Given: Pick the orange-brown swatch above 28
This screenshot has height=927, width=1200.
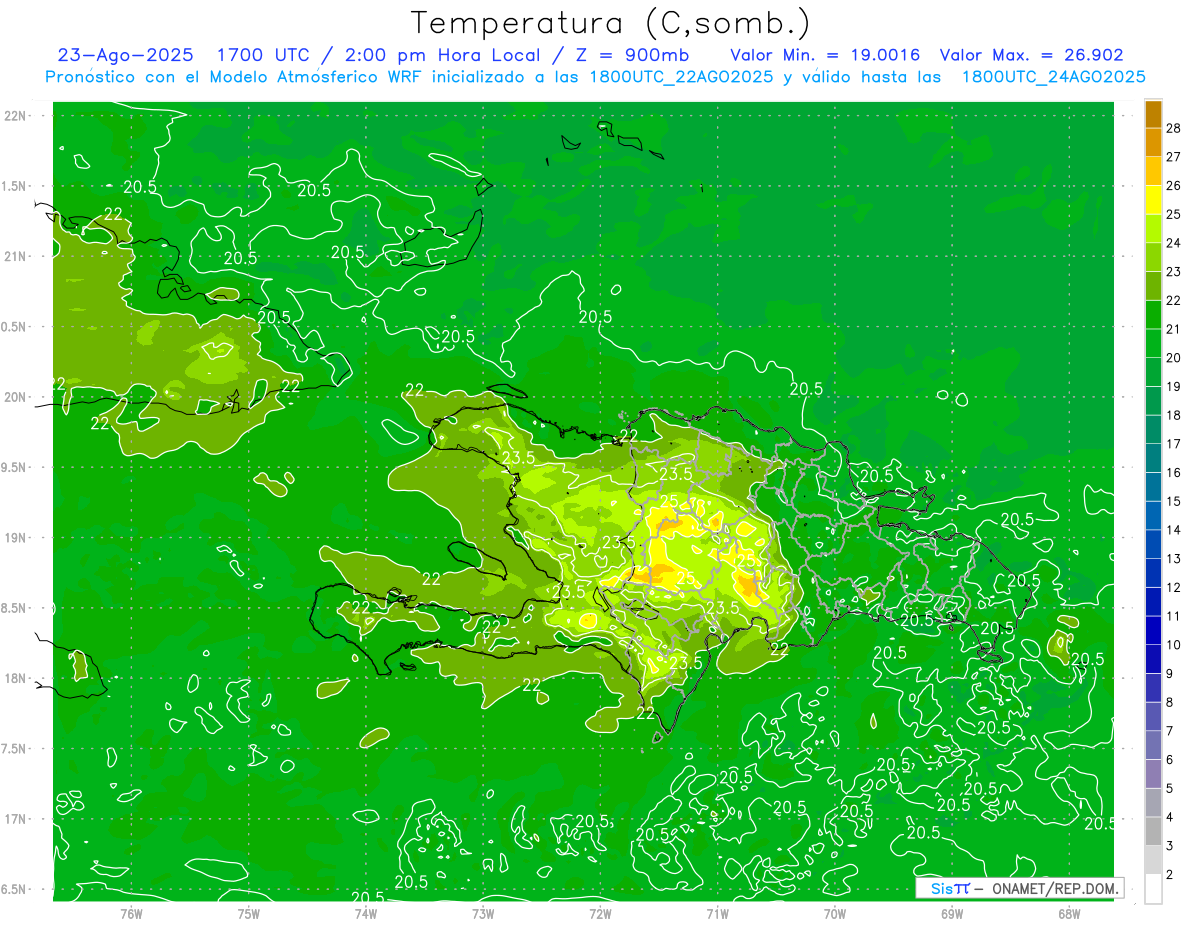Looking at the screenshot, I should click(1153, 113).
